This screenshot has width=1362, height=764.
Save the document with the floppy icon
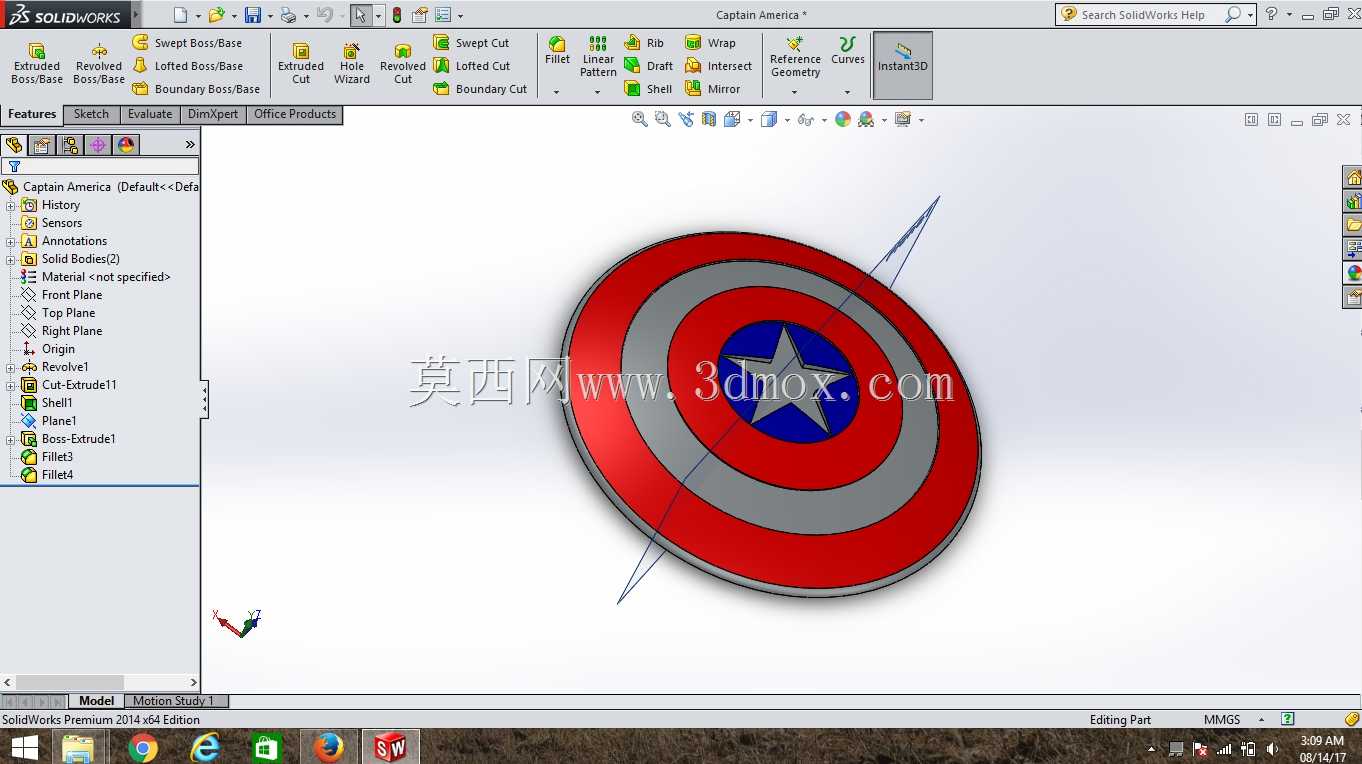point(253,15)
